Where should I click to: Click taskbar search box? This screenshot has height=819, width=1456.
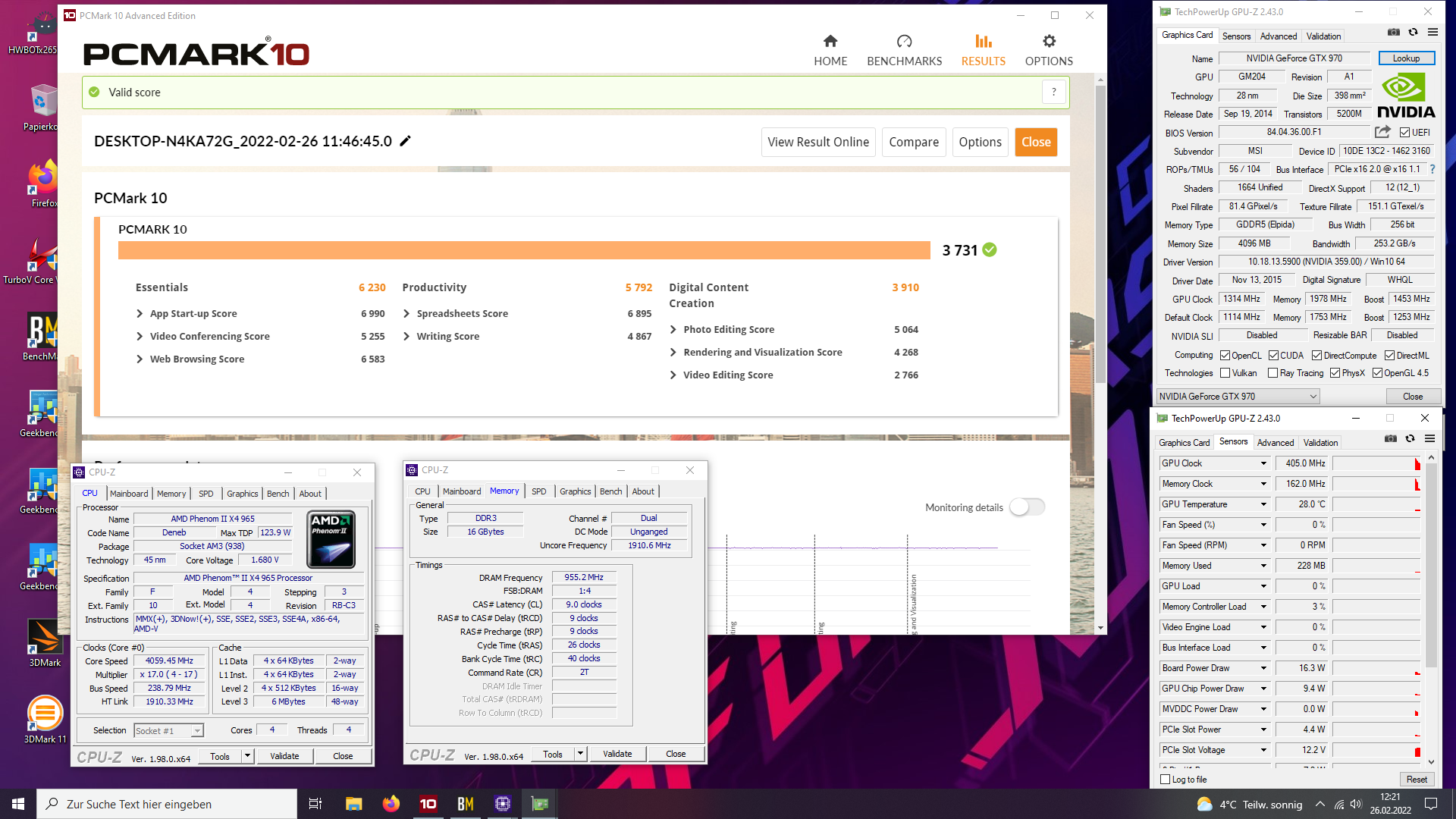point(167,804)
